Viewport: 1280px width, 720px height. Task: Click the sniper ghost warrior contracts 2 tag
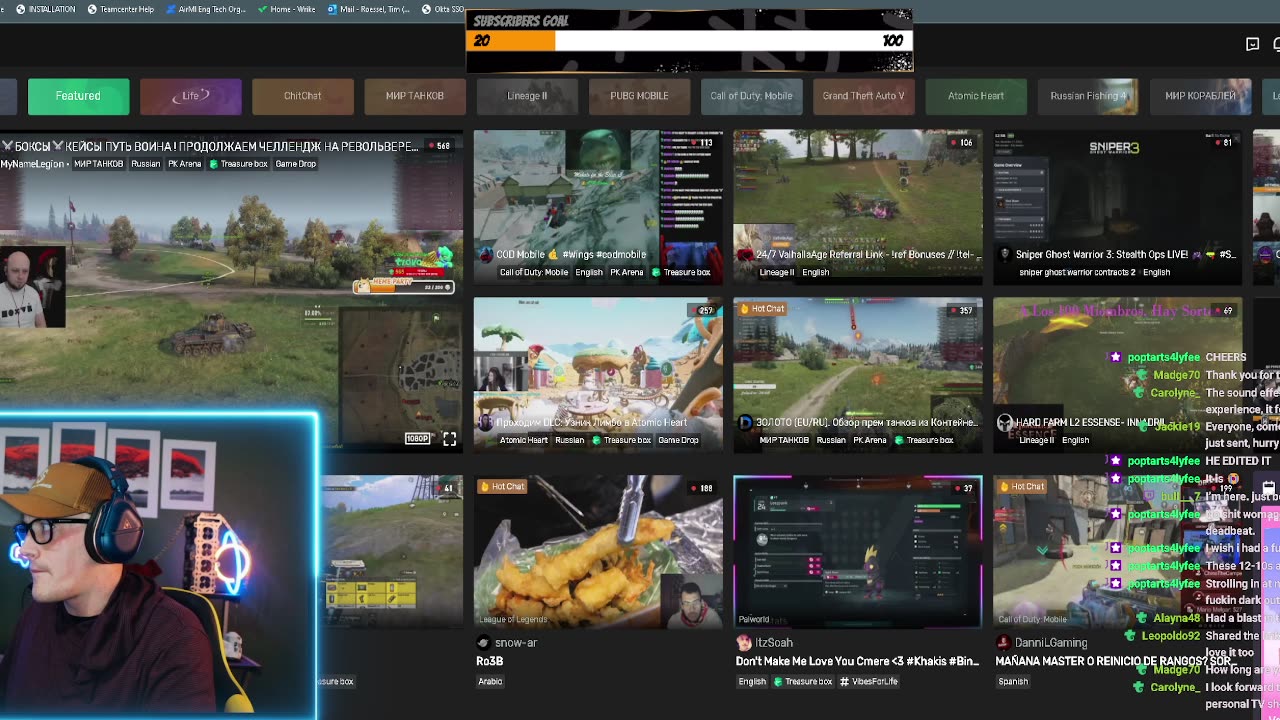[x=1076, y=272]
